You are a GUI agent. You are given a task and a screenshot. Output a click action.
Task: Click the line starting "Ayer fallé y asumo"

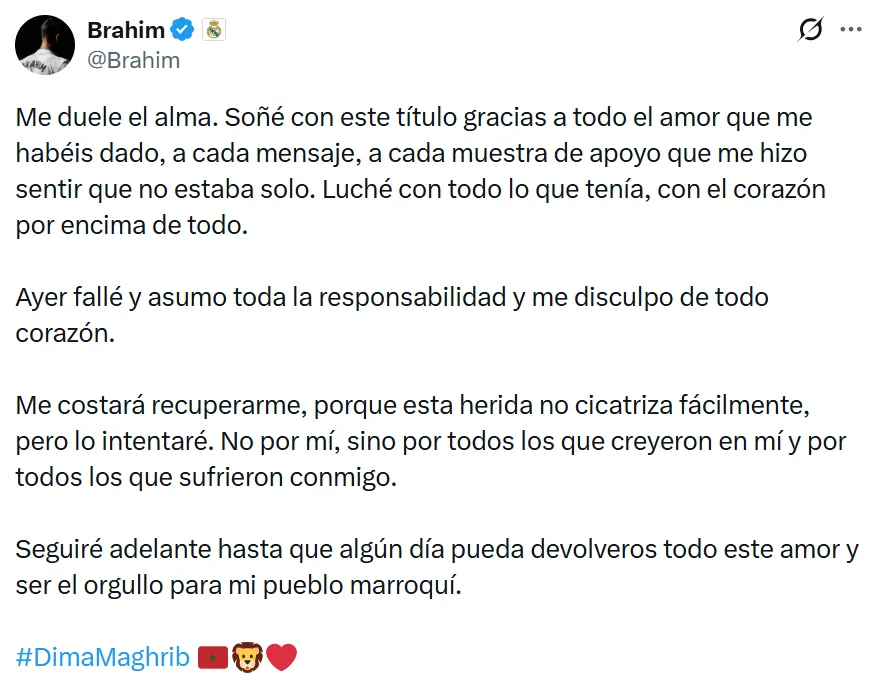[x=392, y=297]
